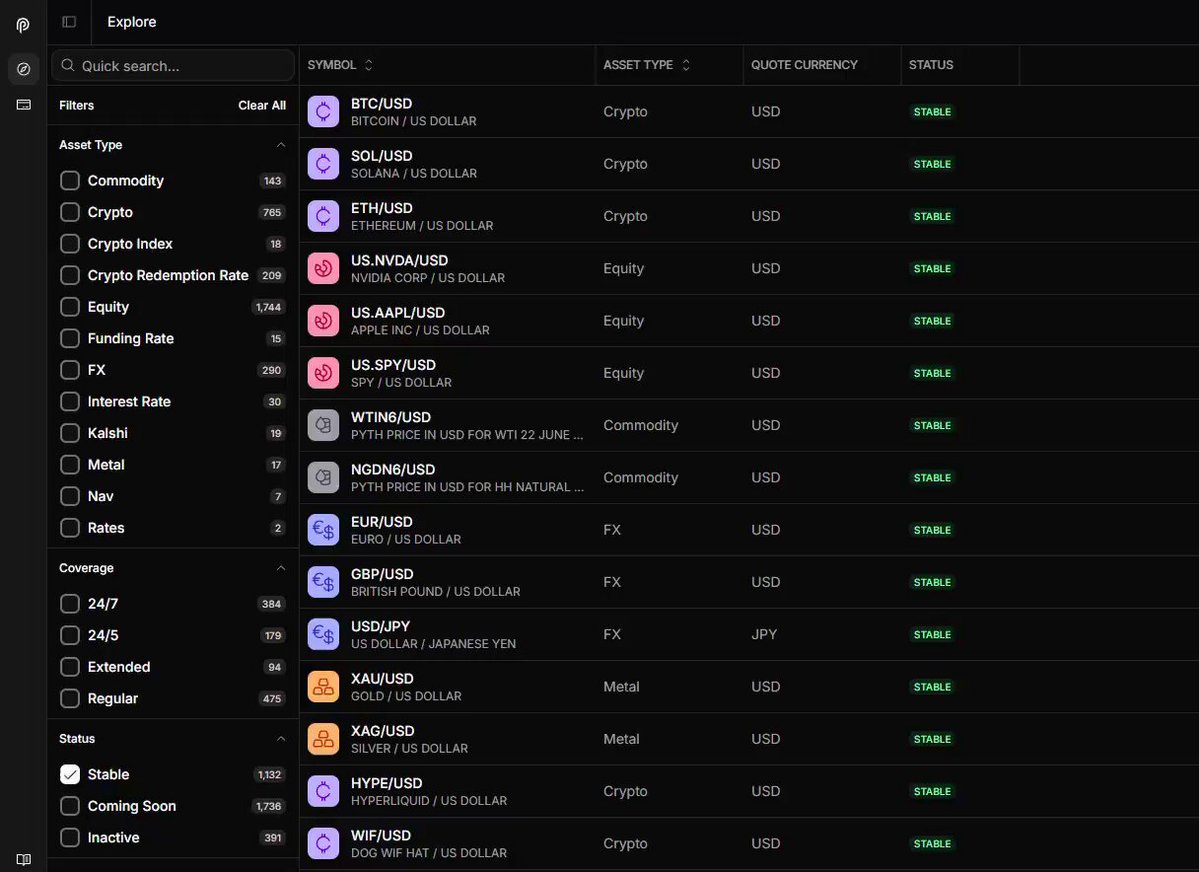Enable Crypto Redemption Rate filter
The image size is (1199, 872).
[70, 275]
